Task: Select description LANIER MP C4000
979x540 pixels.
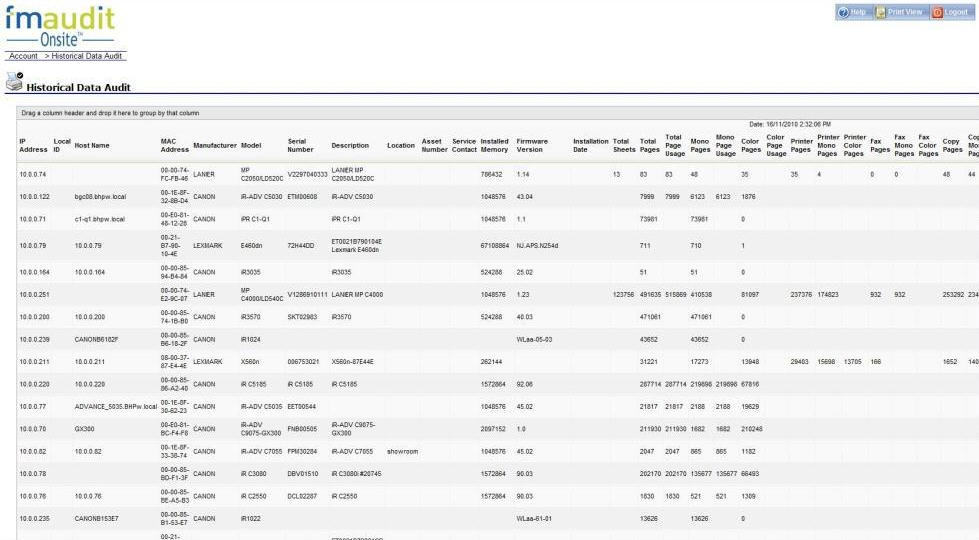Action: [357, 295]
